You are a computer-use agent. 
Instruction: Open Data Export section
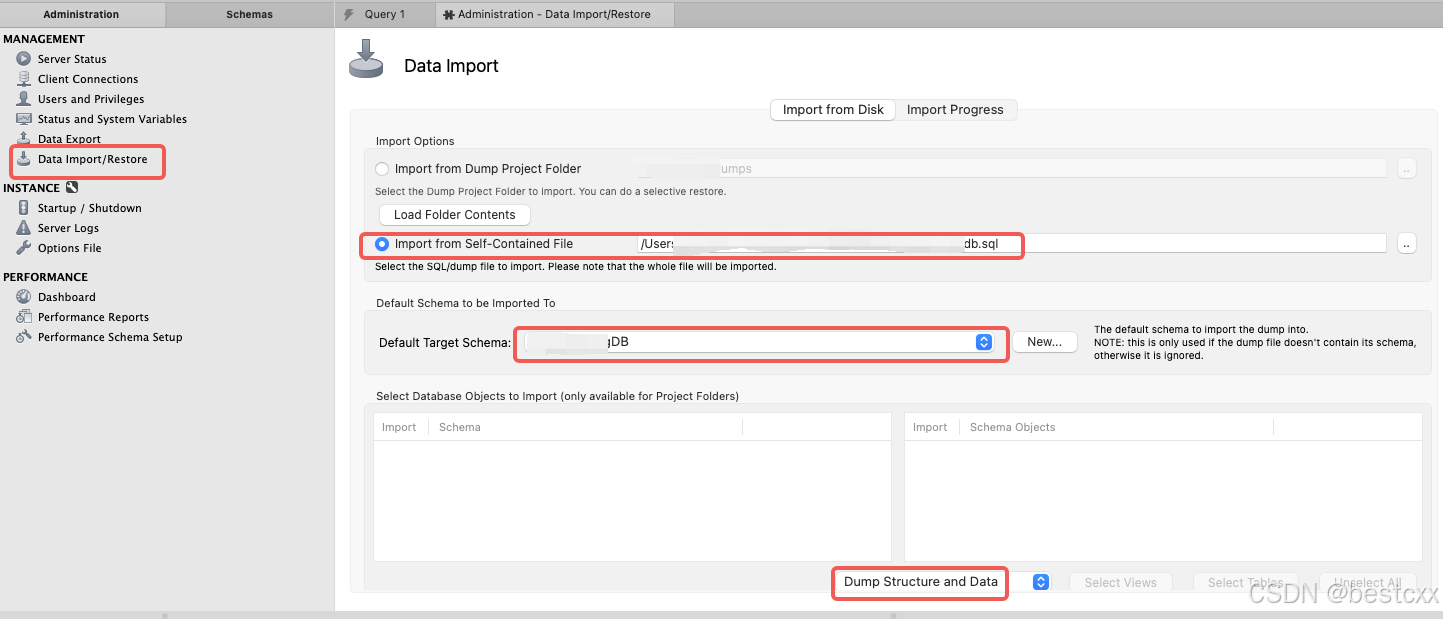pos(69,139)
